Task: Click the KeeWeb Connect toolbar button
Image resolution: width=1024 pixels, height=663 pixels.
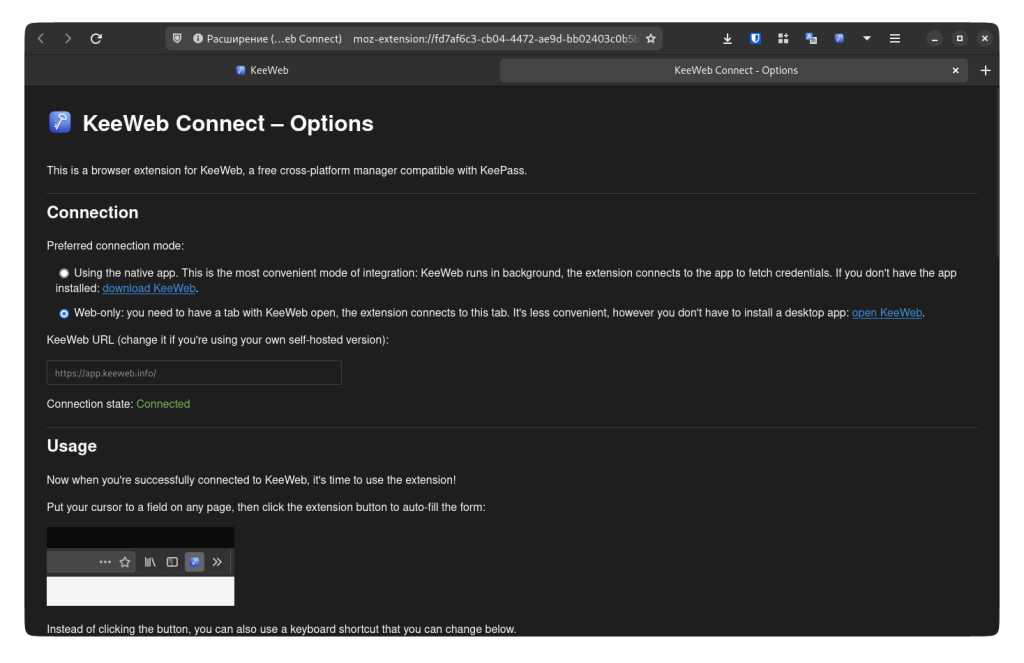Action: pyautogui.click(x=839, y=39)
